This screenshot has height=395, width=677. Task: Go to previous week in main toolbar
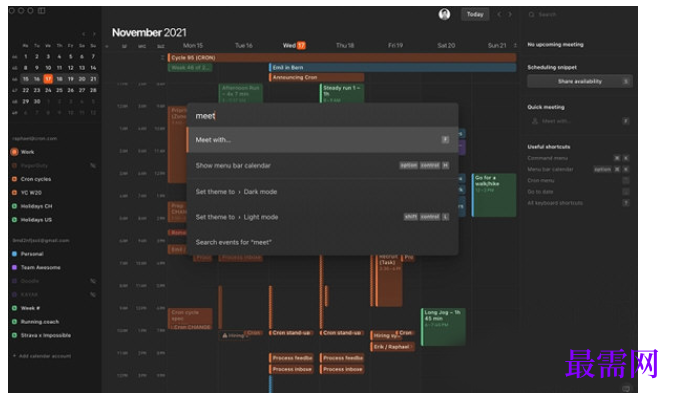[x=499, y=14]
